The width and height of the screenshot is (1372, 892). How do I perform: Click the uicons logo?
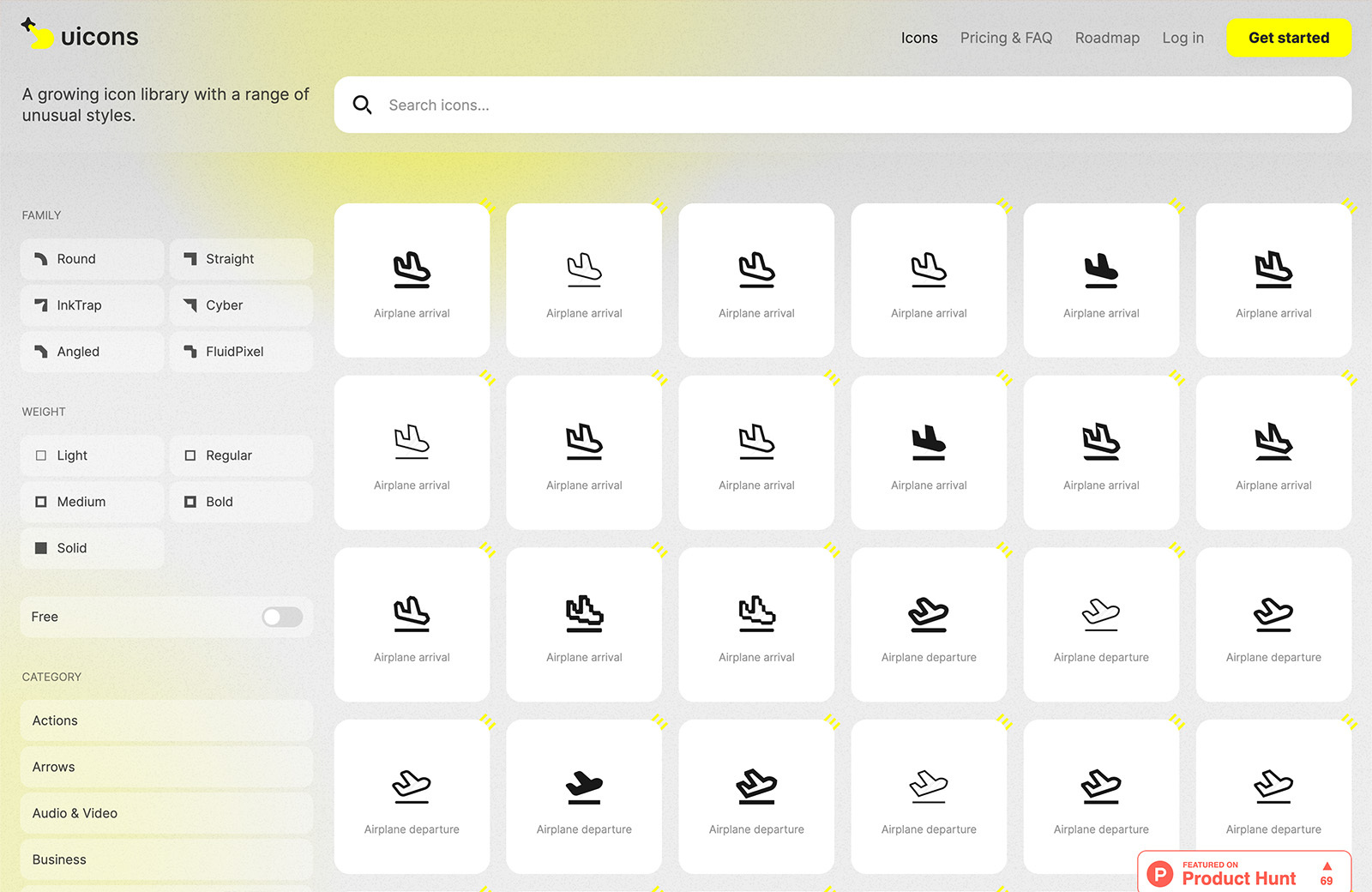coord(80,35)
